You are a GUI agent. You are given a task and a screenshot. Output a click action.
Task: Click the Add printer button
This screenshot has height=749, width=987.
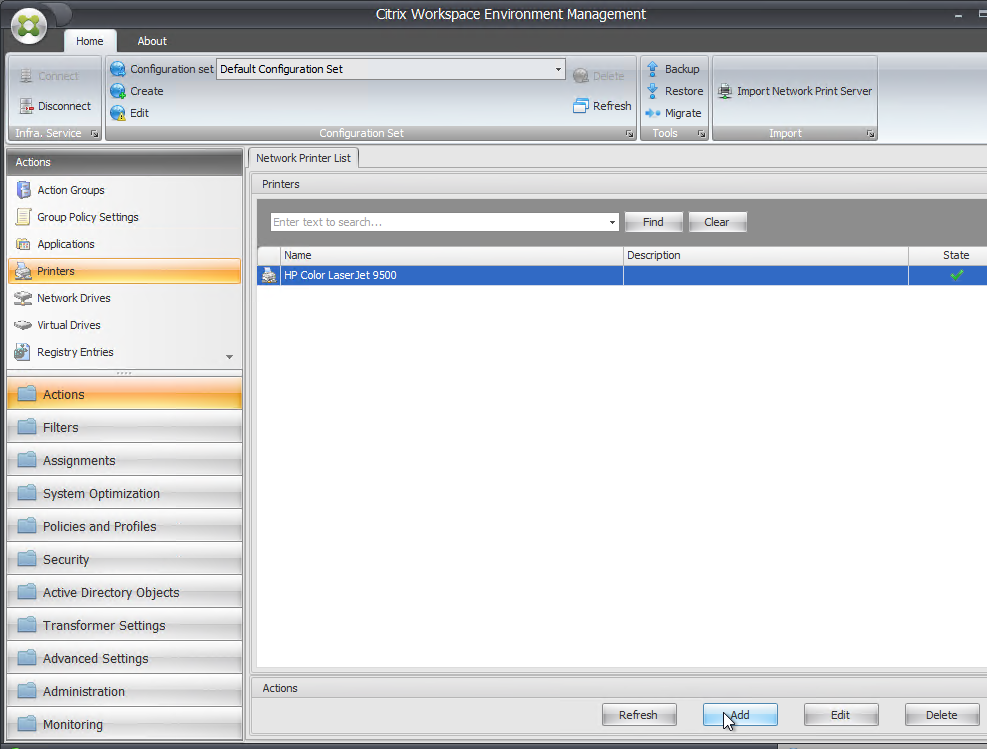coord(740,715)
